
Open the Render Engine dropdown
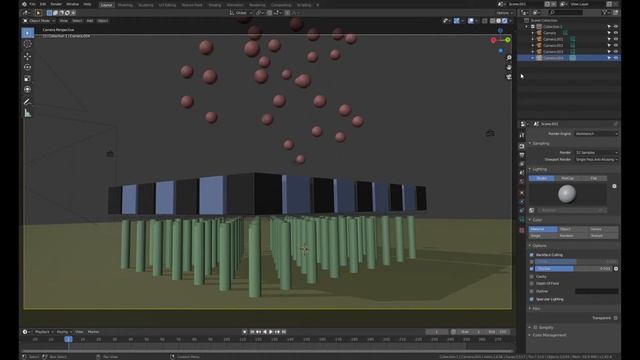point(596,133)
